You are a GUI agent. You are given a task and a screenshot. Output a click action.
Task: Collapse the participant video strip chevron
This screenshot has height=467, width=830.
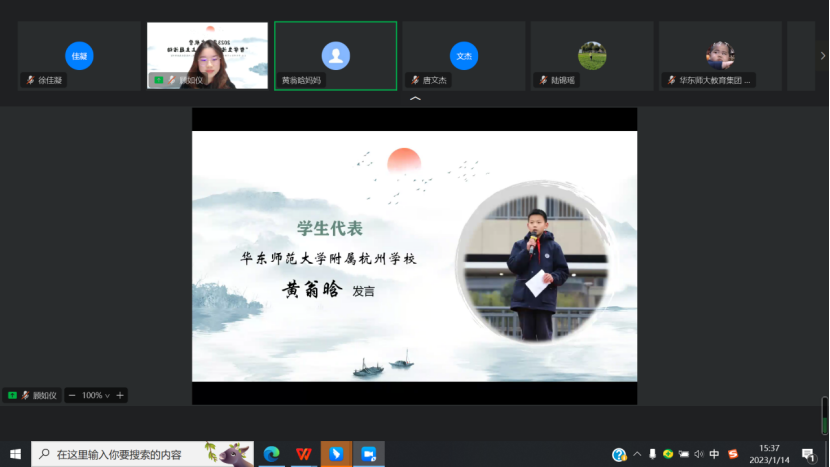[415, 99]
